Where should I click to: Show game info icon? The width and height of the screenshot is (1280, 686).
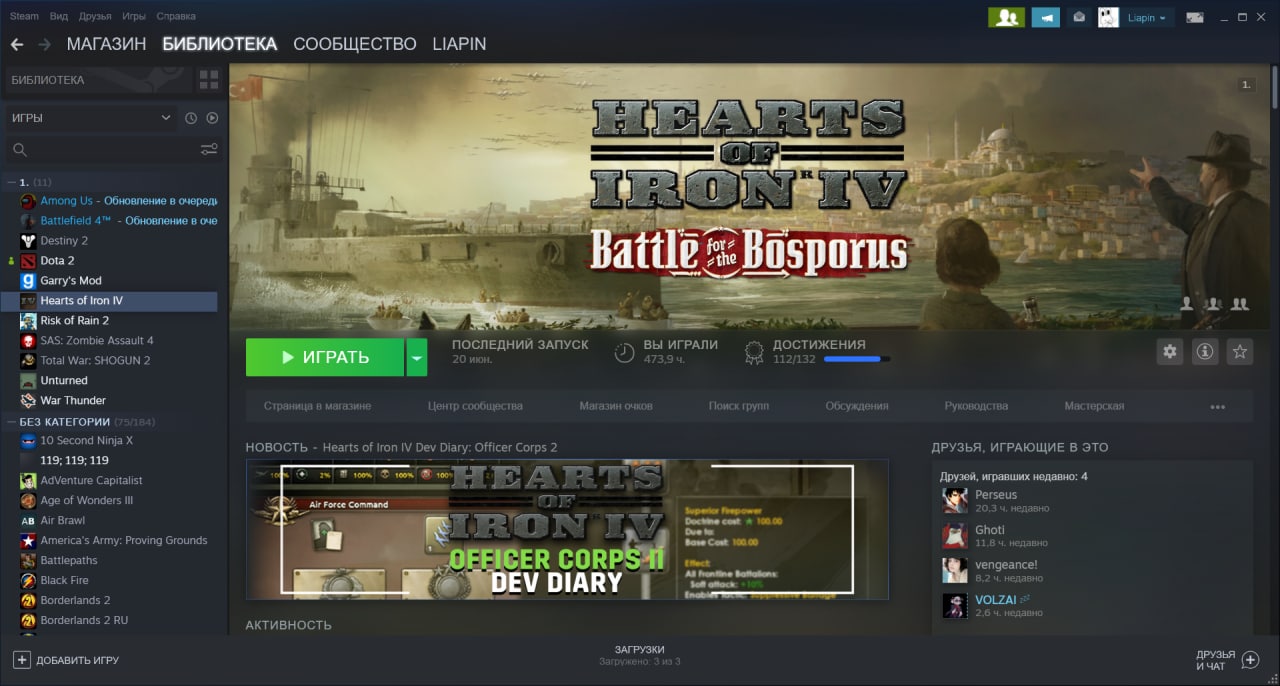(x=1205, y=352)
